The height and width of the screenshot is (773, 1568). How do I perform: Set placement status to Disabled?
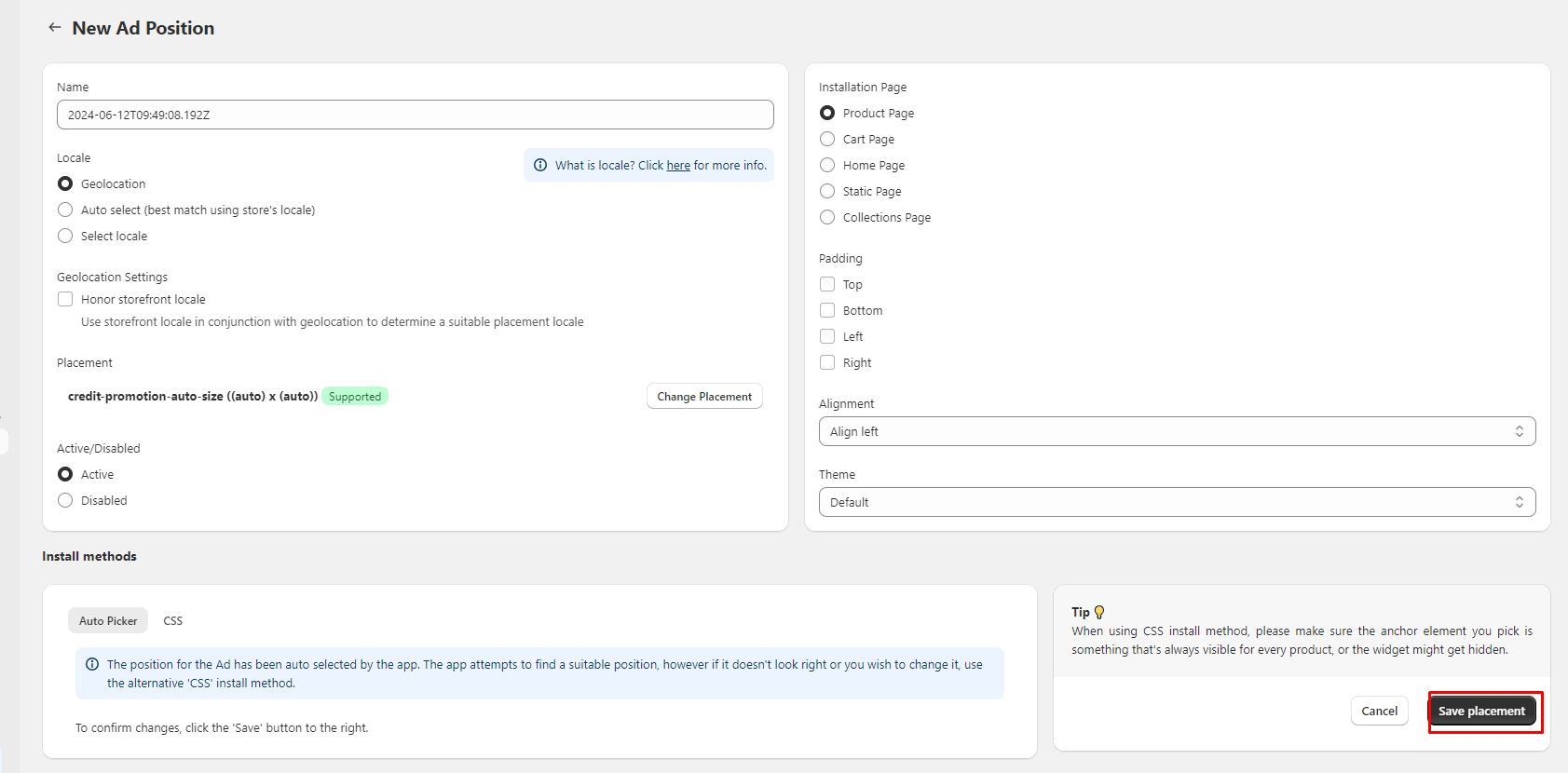(x=65, y=500)
